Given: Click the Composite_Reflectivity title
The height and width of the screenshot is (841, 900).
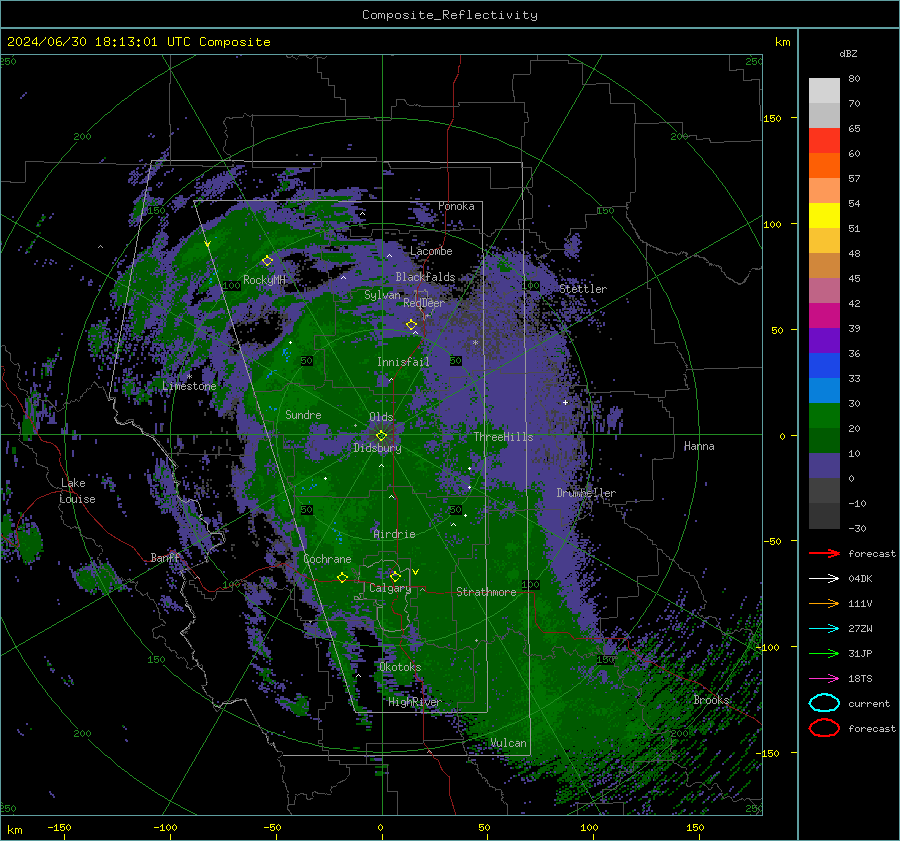Looking at the screenshot, I should coord(450,15).
